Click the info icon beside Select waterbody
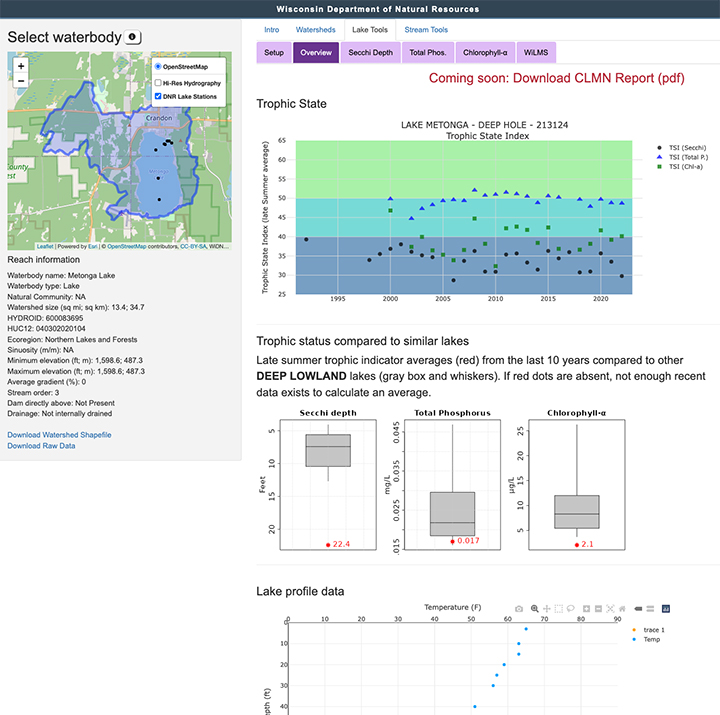 pyautogui.click(x=132, y=37)
